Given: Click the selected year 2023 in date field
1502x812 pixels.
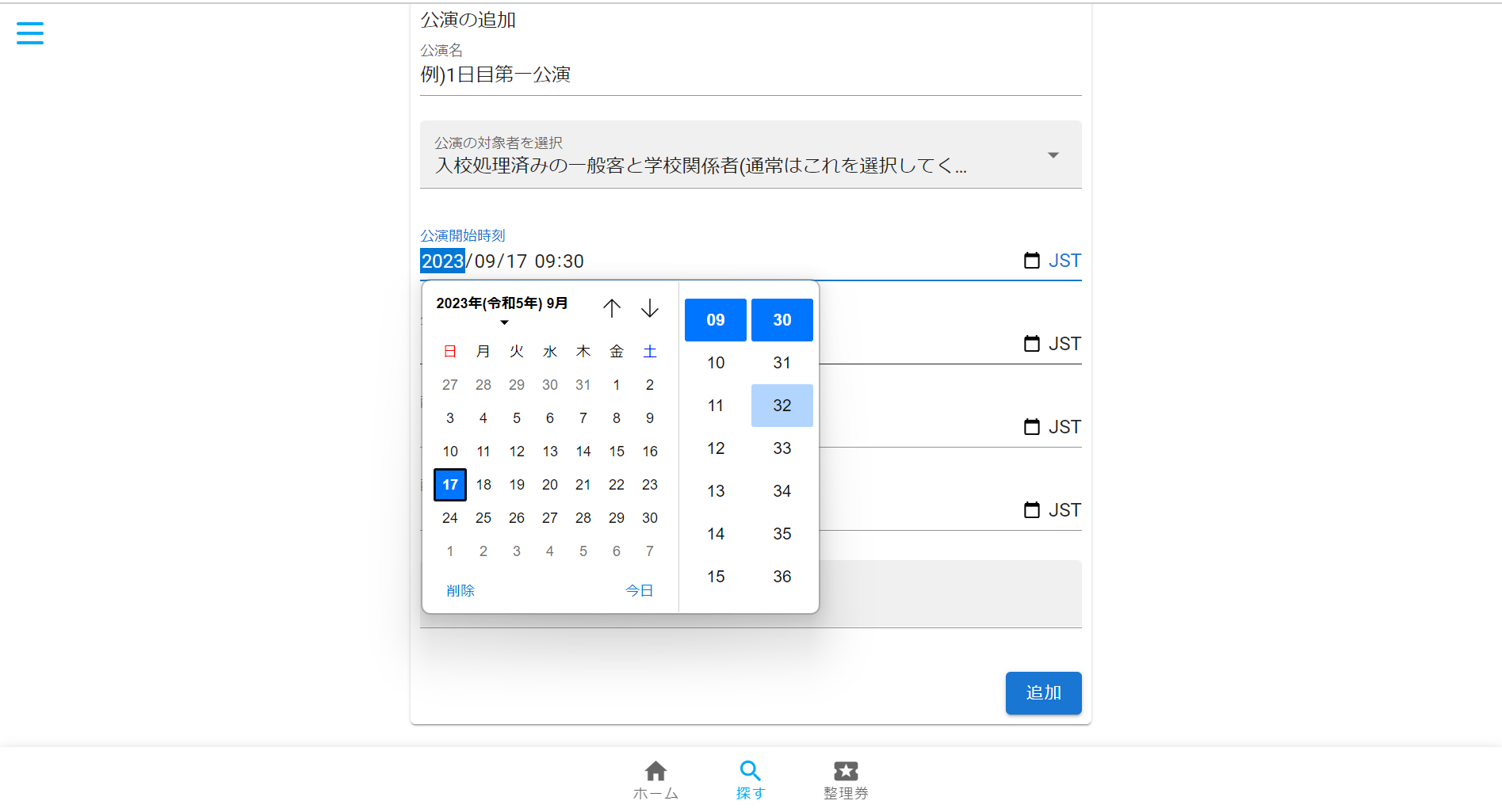Looking at the screenshot, I should (x=442, y=261).
